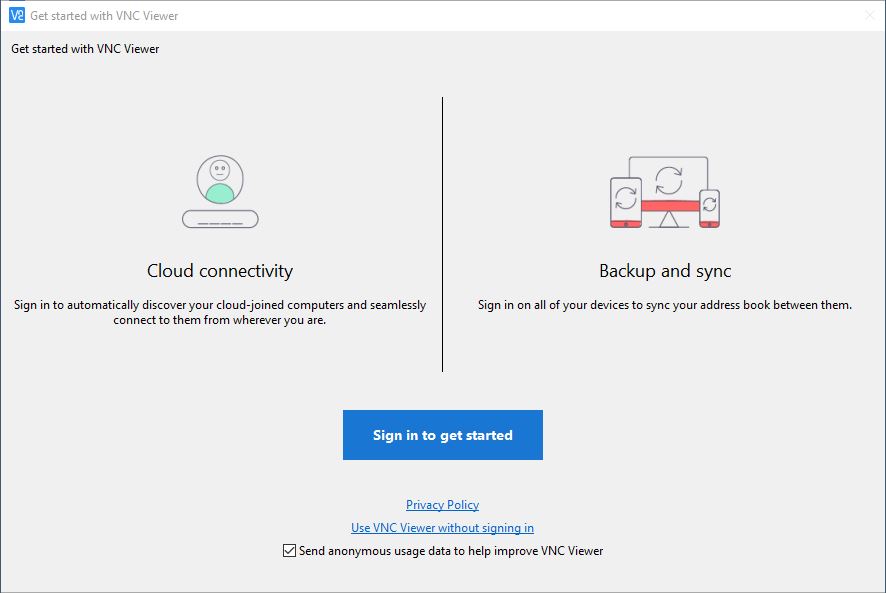Click the Get started with VNC Viewer subtitle label

point(85,49)
